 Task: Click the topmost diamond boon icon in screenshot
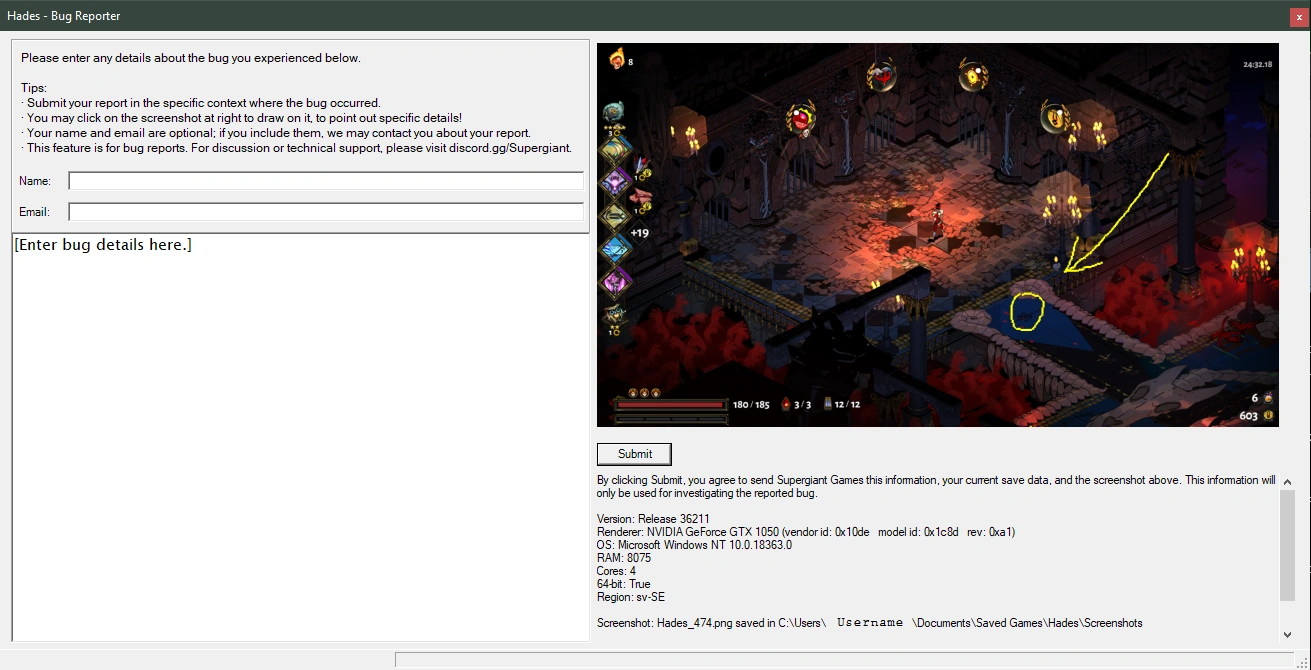pos(614,149)
